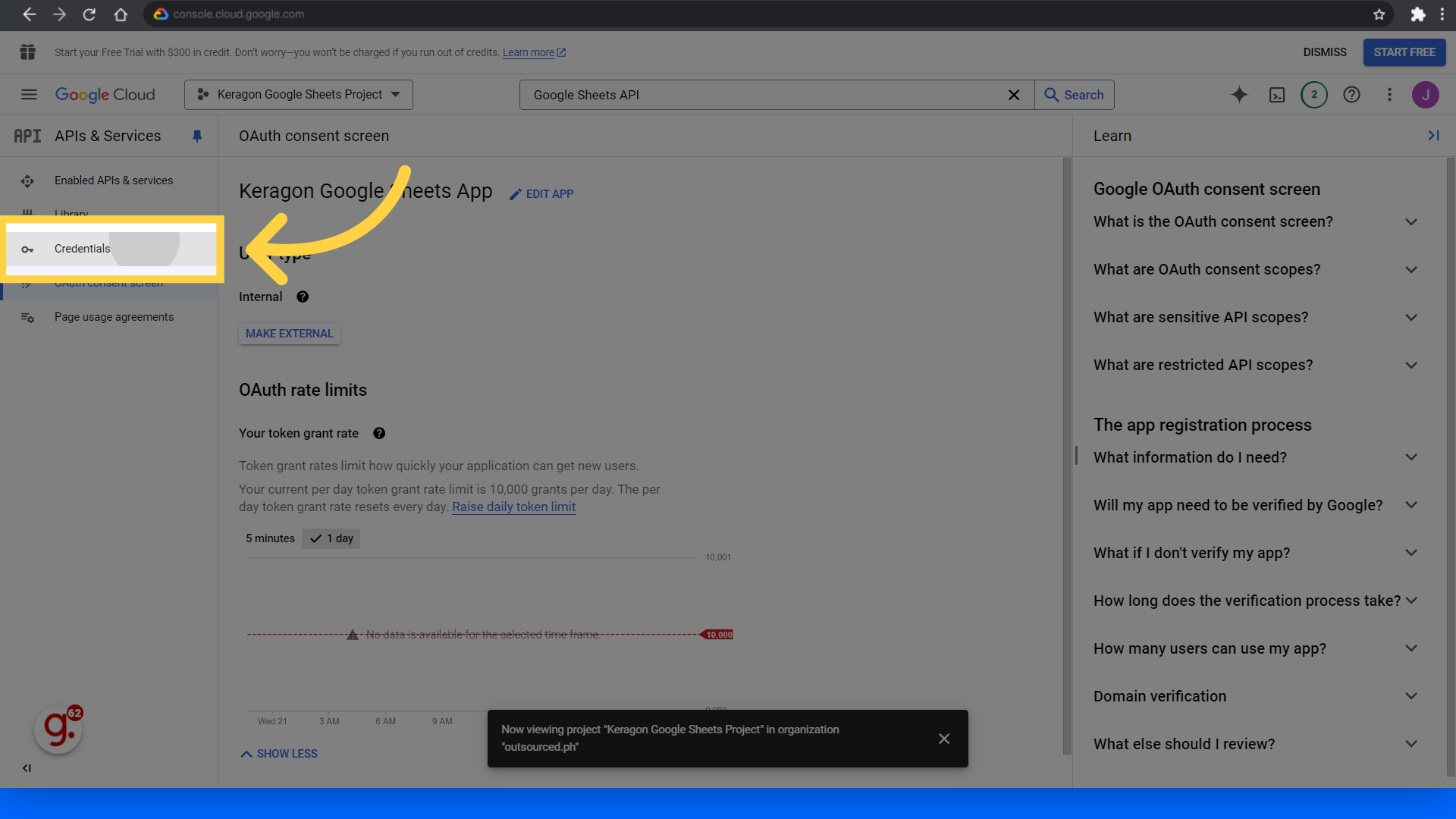The width and height of the screenshot is (1456, 819).
Task: Click the free trial gift icon
Action: 28,52
